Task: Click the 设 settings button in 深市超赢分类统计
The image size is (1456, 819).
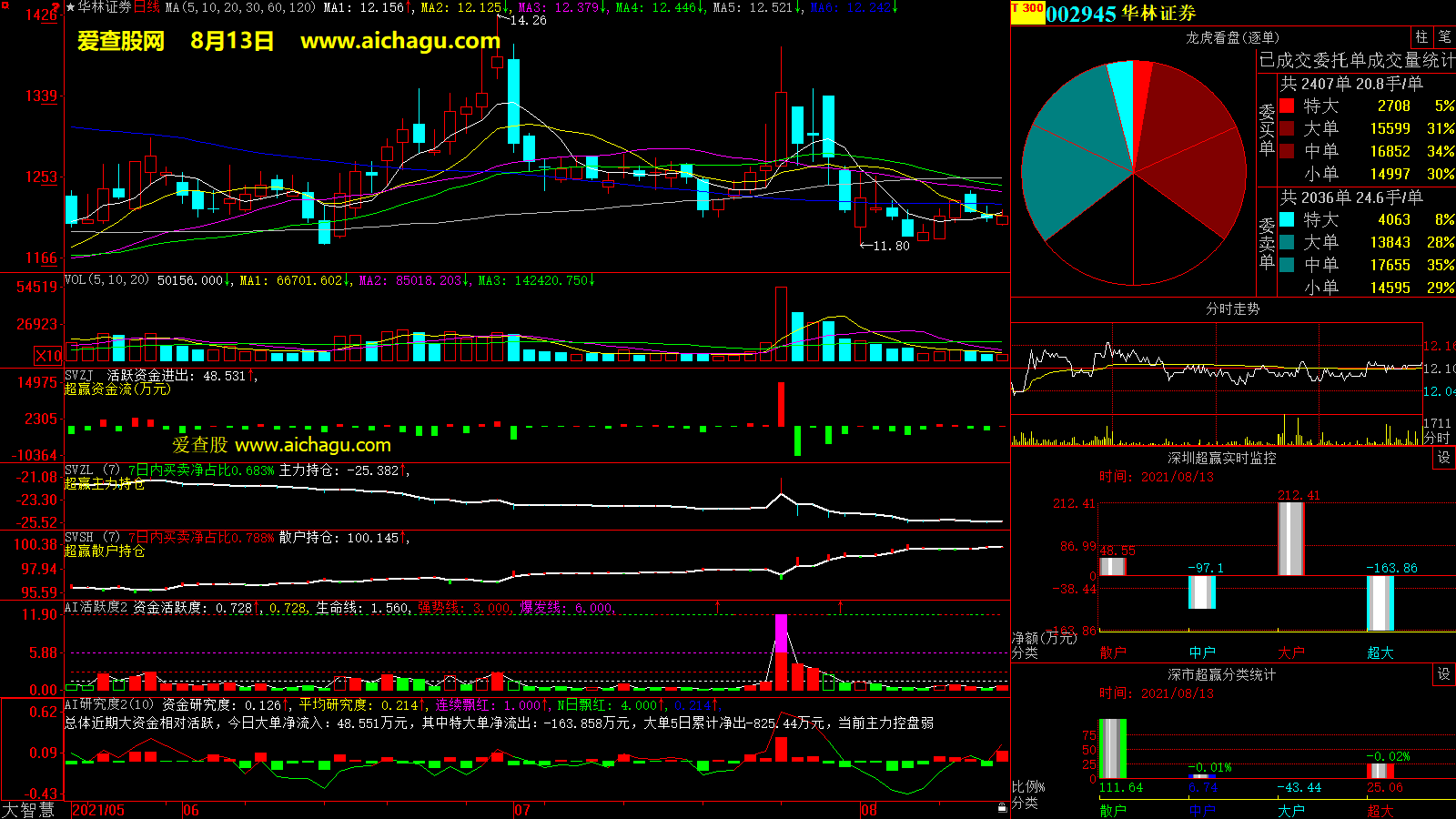Action: click(x=1444, y=674)
